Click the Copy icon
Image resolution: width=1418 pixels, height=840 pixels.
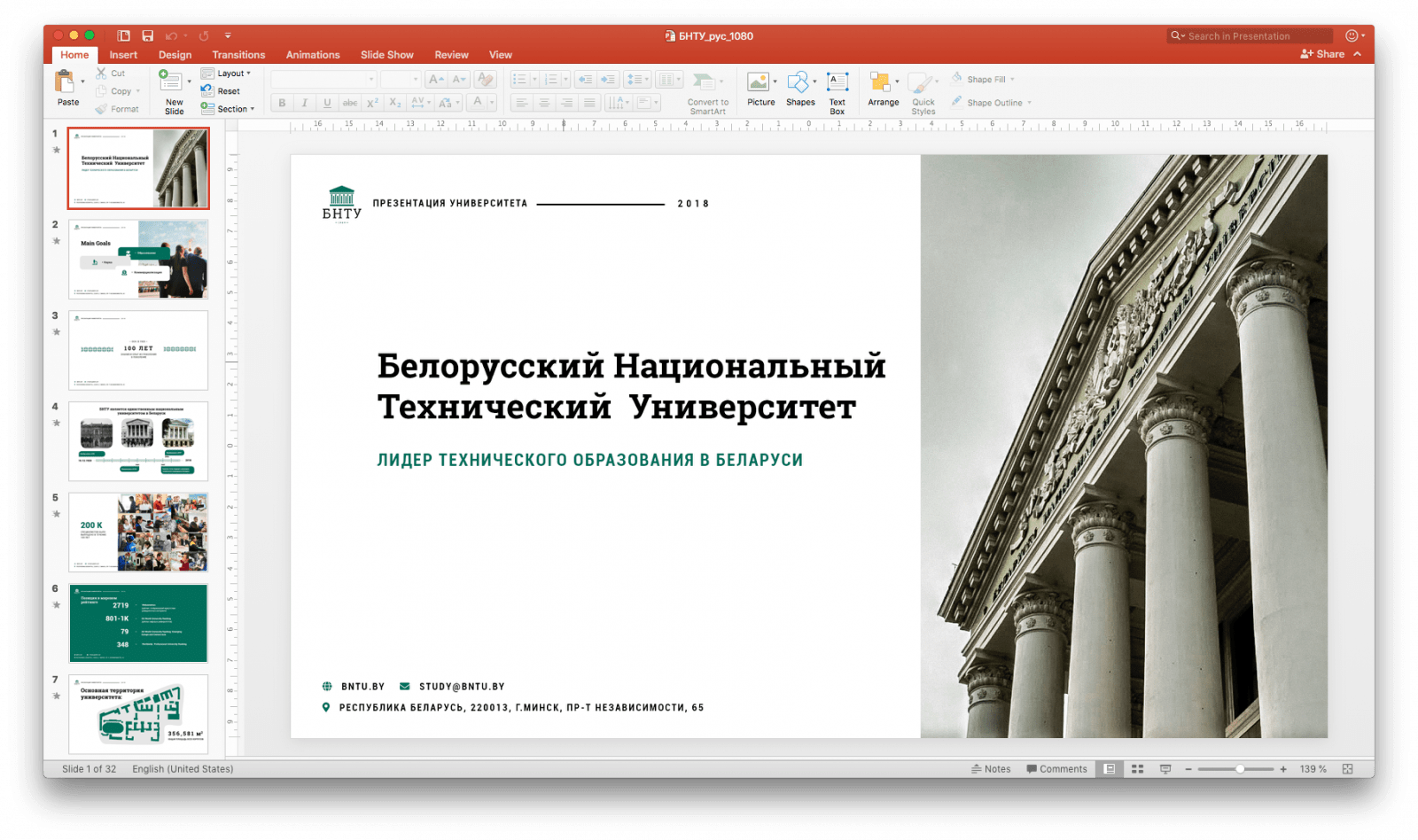click(101, 91)
